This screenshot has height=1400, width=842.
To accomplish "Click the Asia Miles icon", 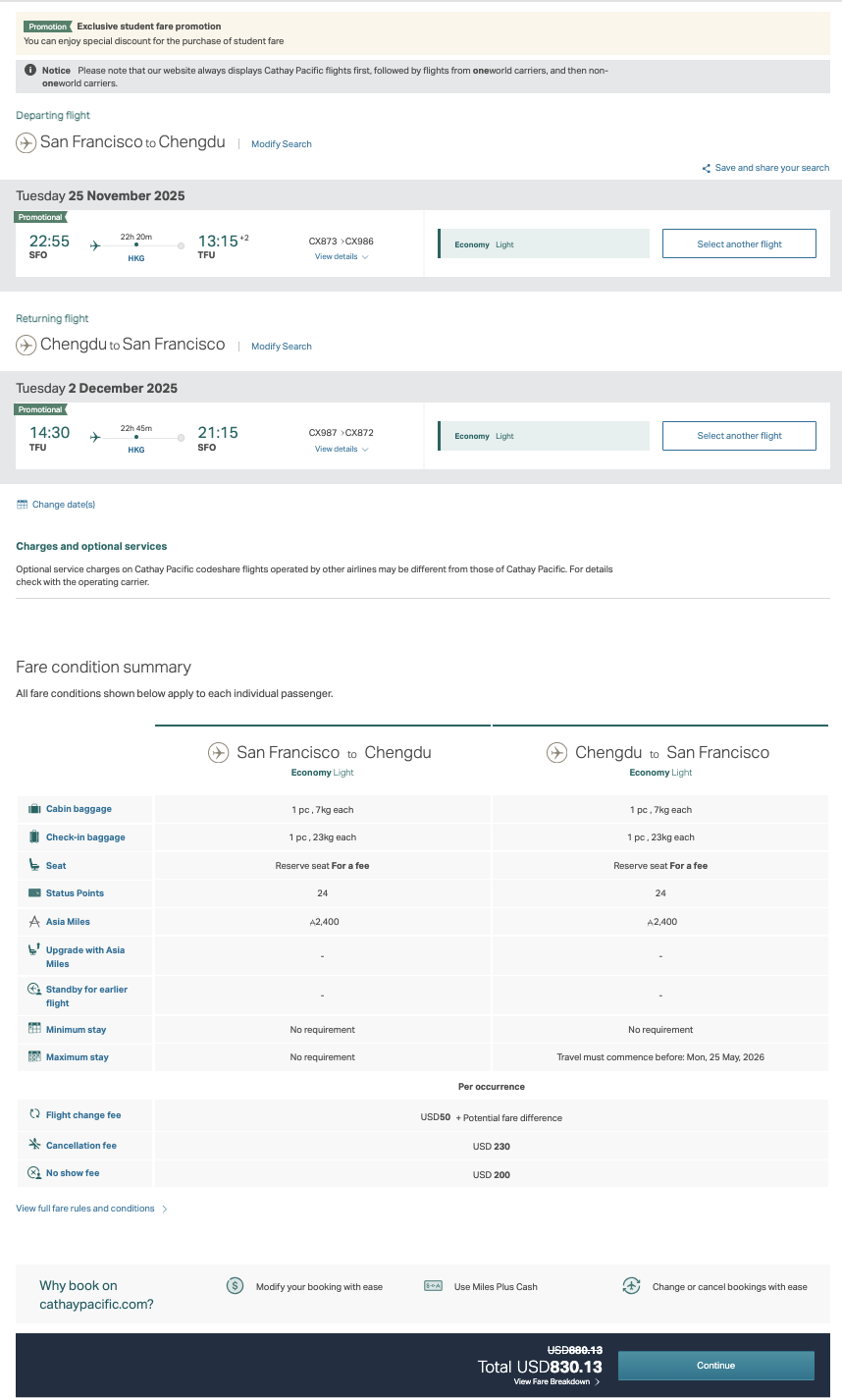I will pos(34,922).
